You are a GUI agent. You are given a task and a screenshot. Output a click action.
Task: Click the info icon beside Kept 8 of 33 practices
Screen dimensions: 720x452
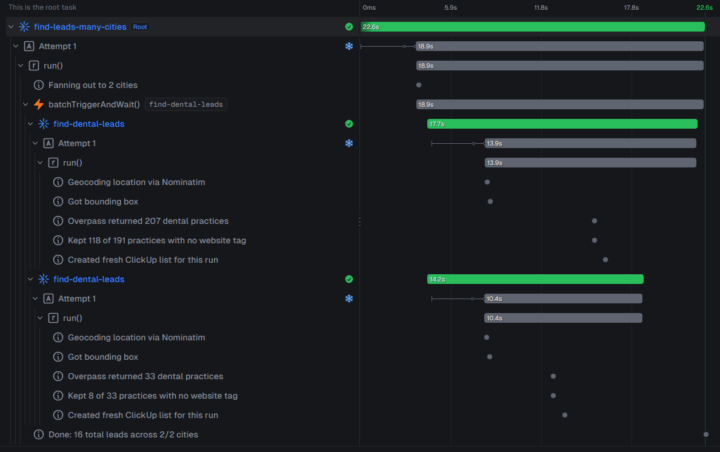click(x=58, y=396)
